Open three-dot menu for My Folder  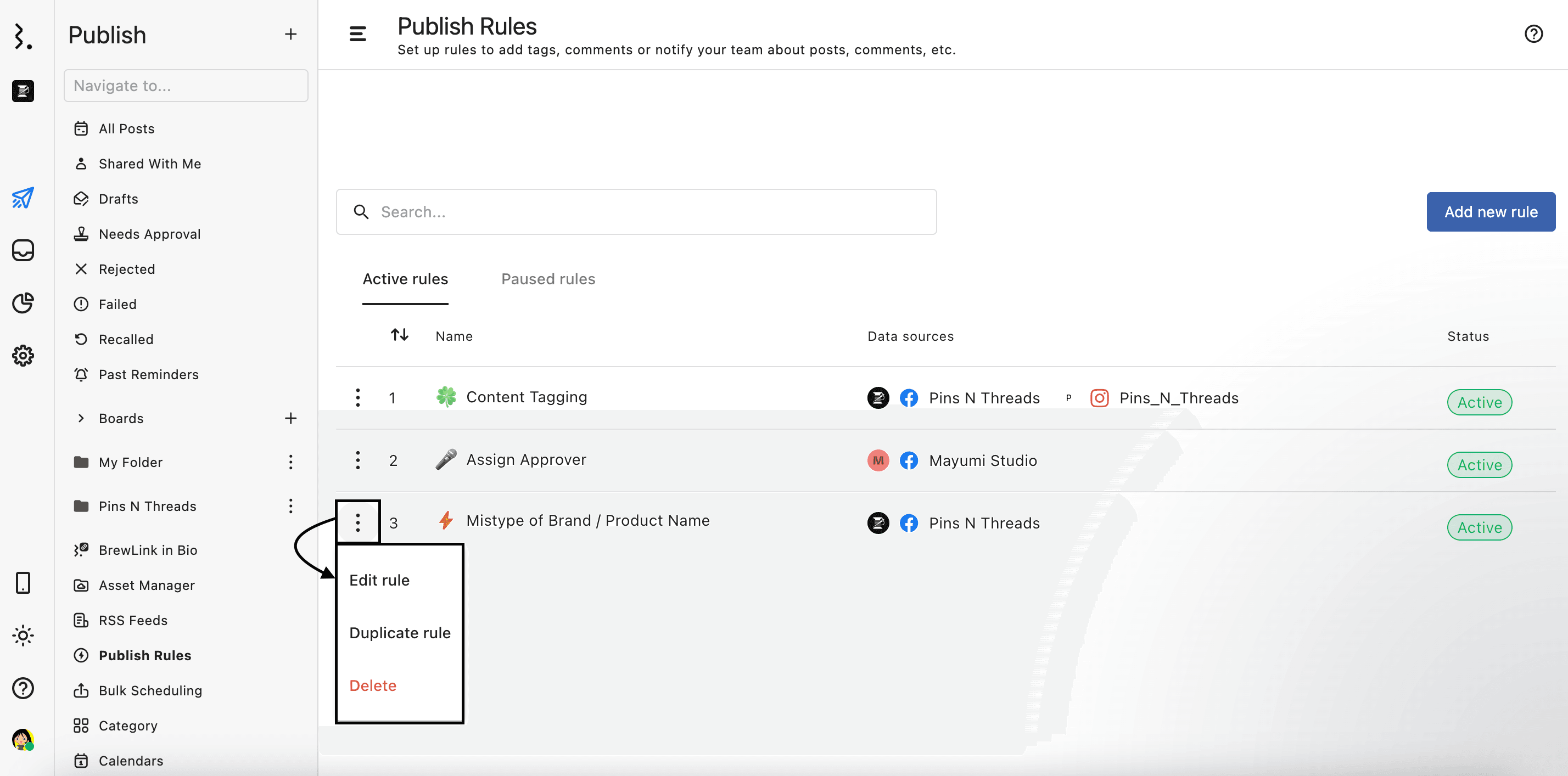click(290, 462)
